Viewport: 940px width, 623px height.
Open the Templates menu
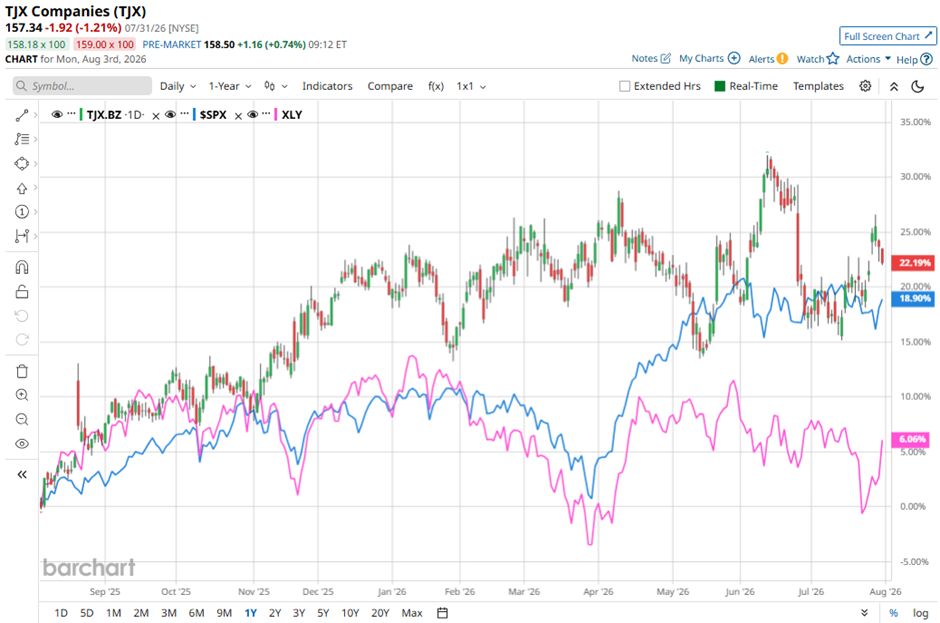click(x=818, y=86)
